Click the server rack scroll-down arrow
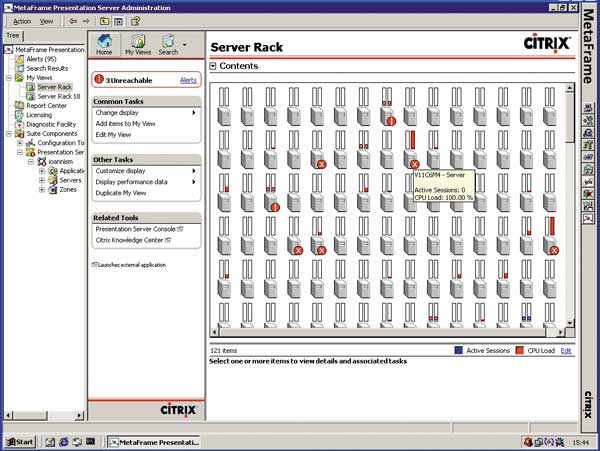 tap(570, 323)
